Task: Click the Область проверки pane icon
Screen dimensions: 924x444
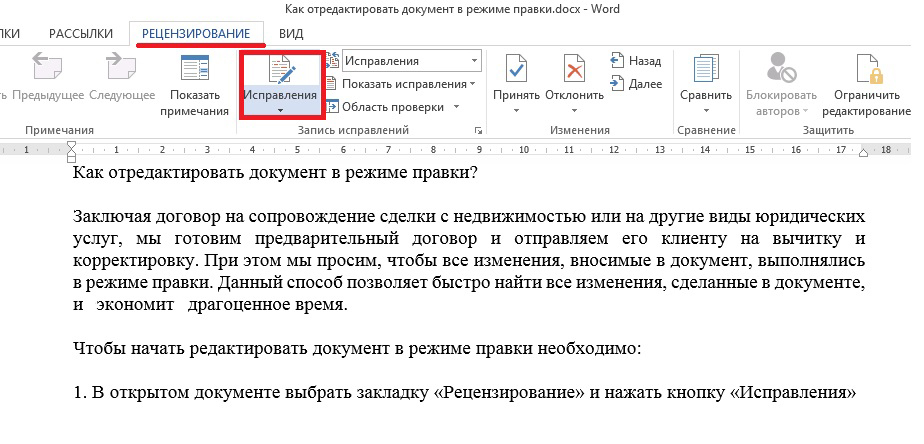Action: 332,107
